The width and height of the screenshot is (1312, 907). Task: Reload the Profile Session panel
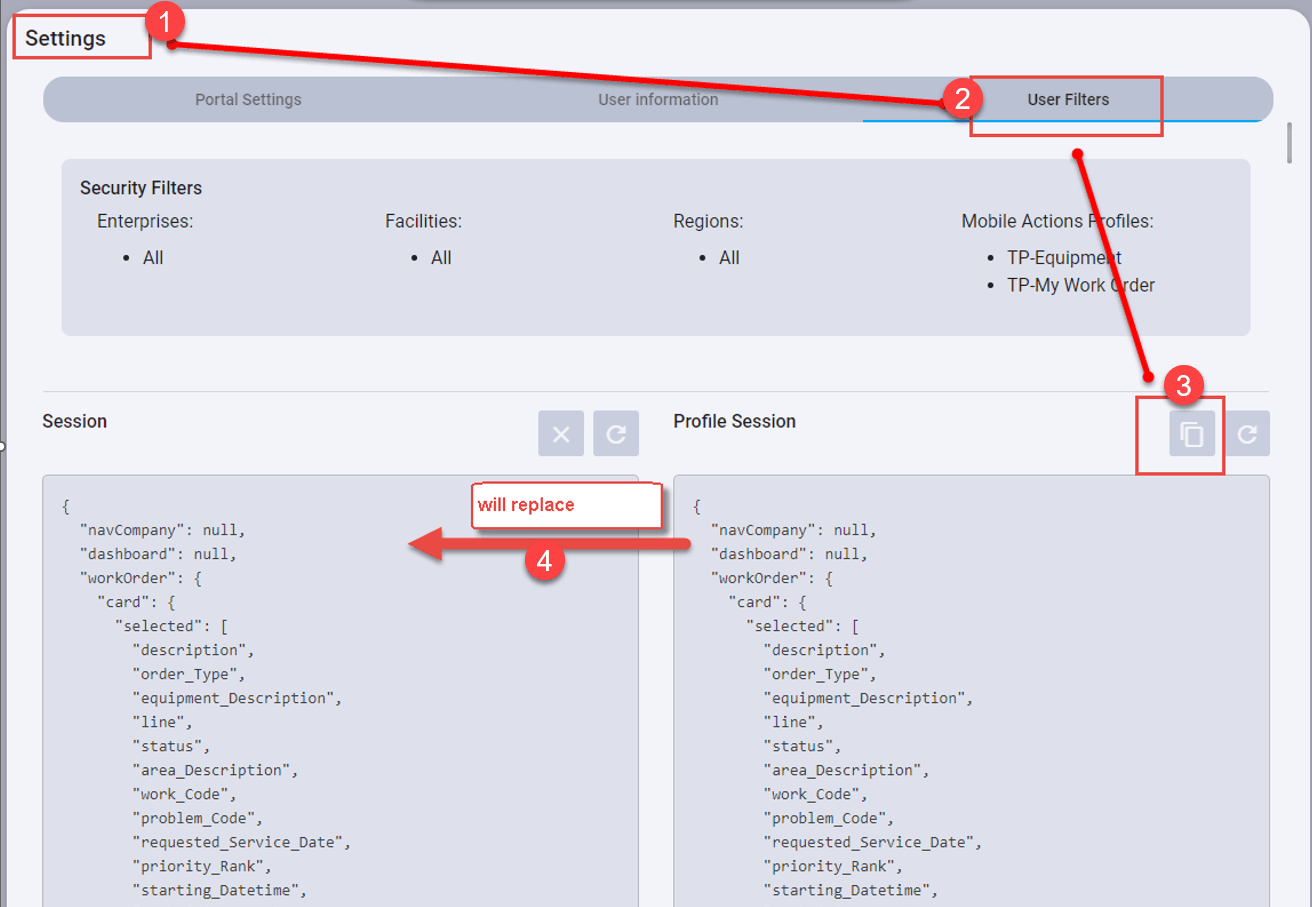coord(1247,434)
